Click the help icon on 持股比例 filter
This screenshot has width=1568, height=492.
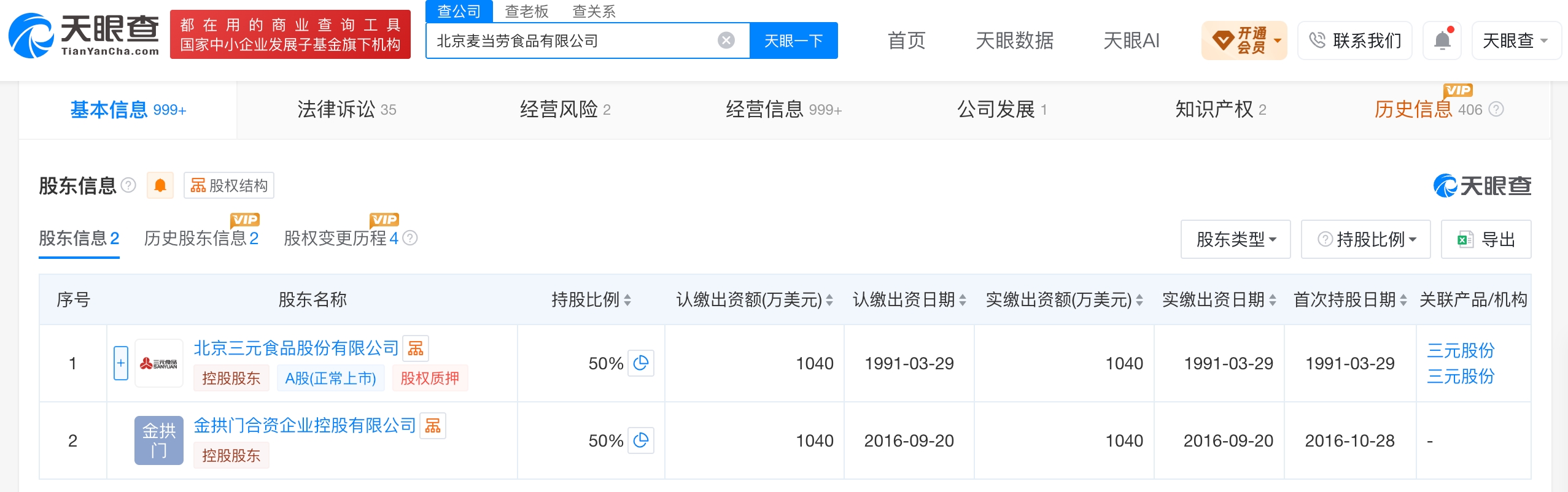(x=1325, y=239)
